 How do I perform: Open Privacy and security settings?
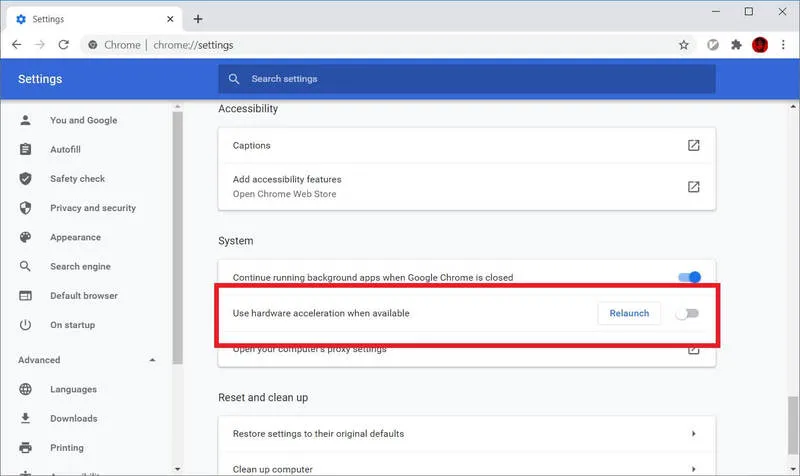point(93,208)
